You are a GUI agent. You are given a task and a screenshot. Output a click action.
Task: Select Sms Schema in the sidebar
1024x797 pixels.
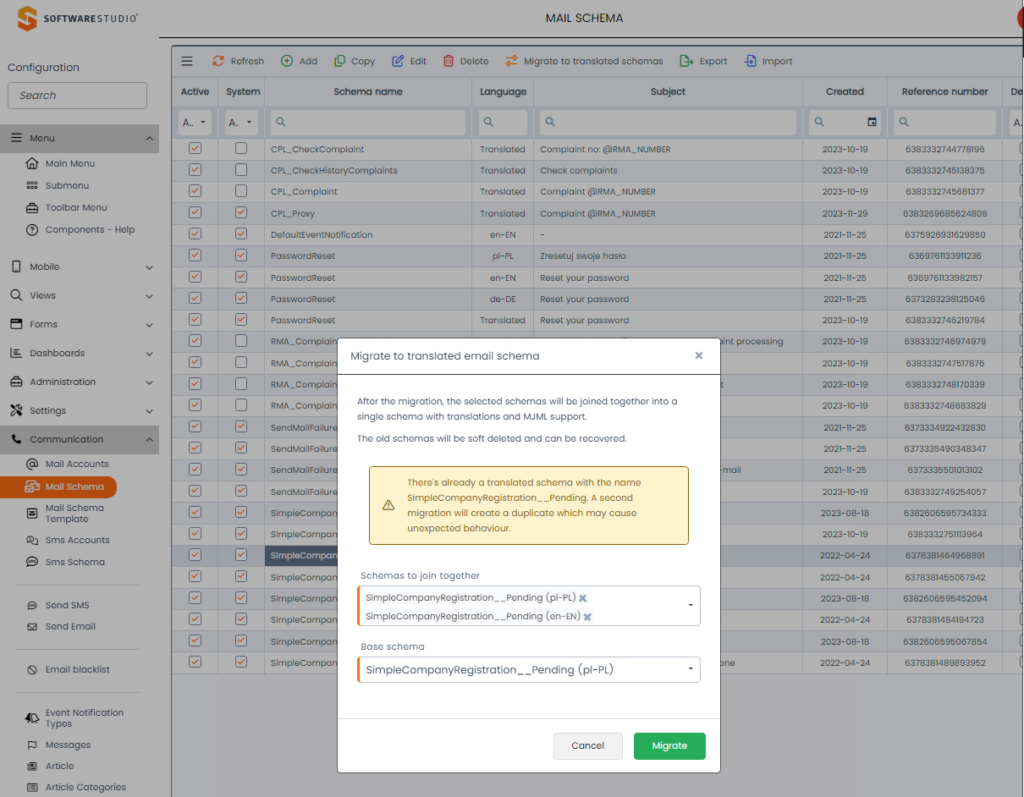tap(74, 562)
